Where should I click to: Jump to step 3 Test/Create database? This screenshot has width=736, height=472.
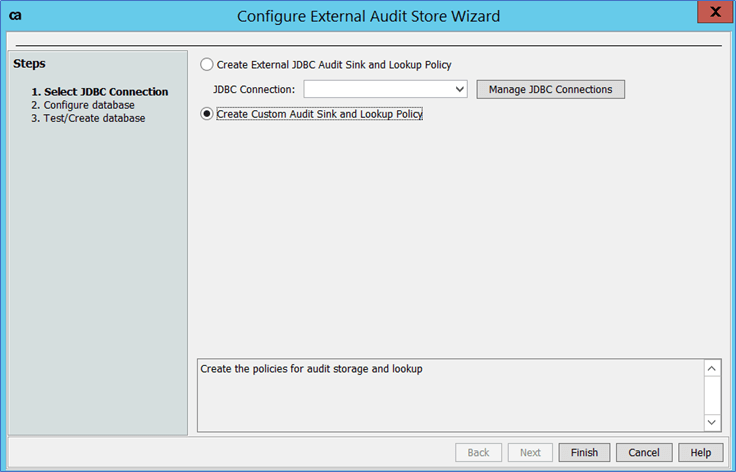click(87, 118)
